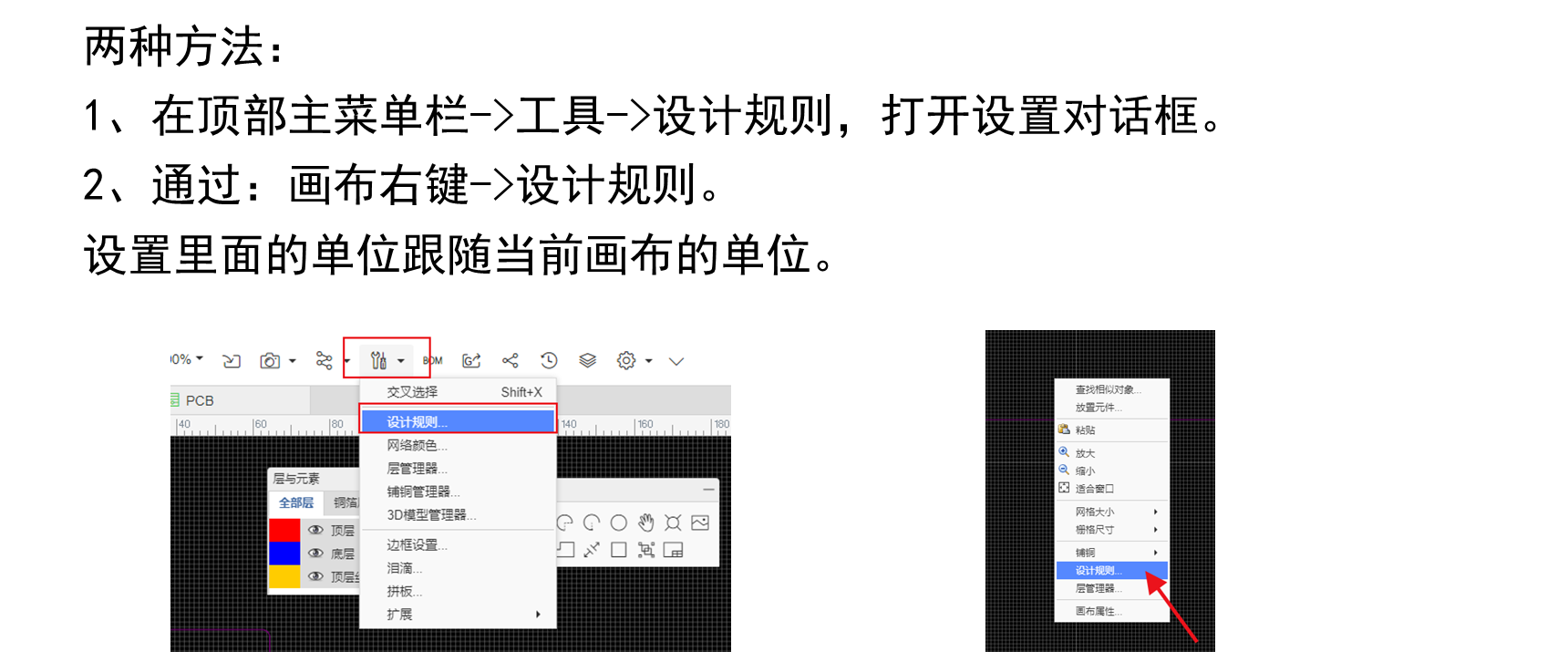Choose 设计规则 in right-click context menu

click(1112, 571)
